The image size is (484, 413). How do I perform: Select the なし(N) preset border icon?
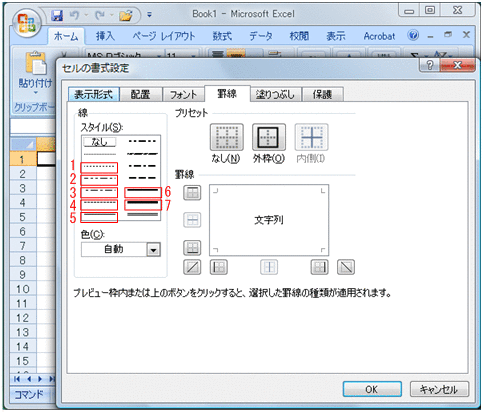click(227, 137)
